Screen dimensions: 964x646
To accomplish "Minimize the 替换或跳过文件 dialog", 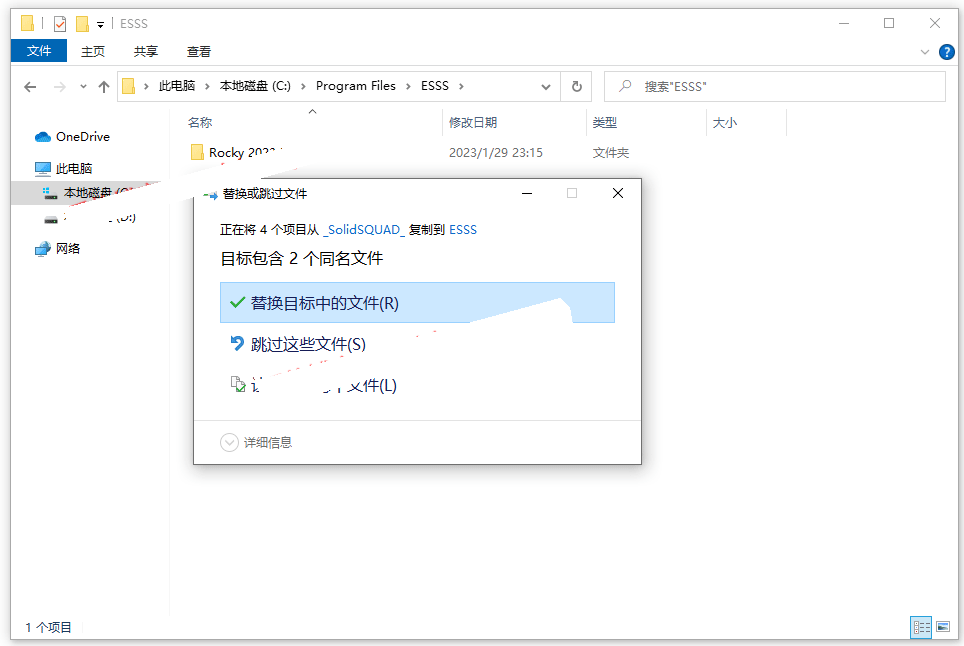I will 527,193.
